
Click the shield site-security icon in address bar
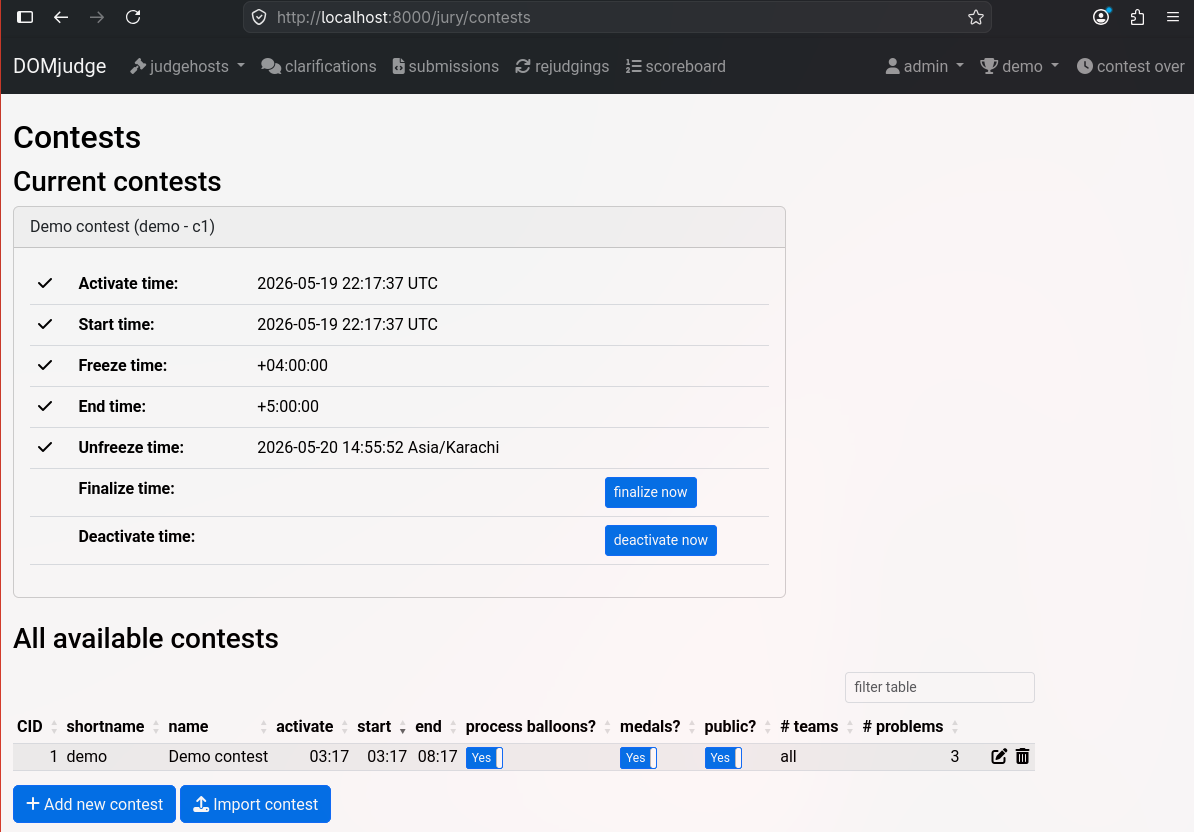point(259,17)
